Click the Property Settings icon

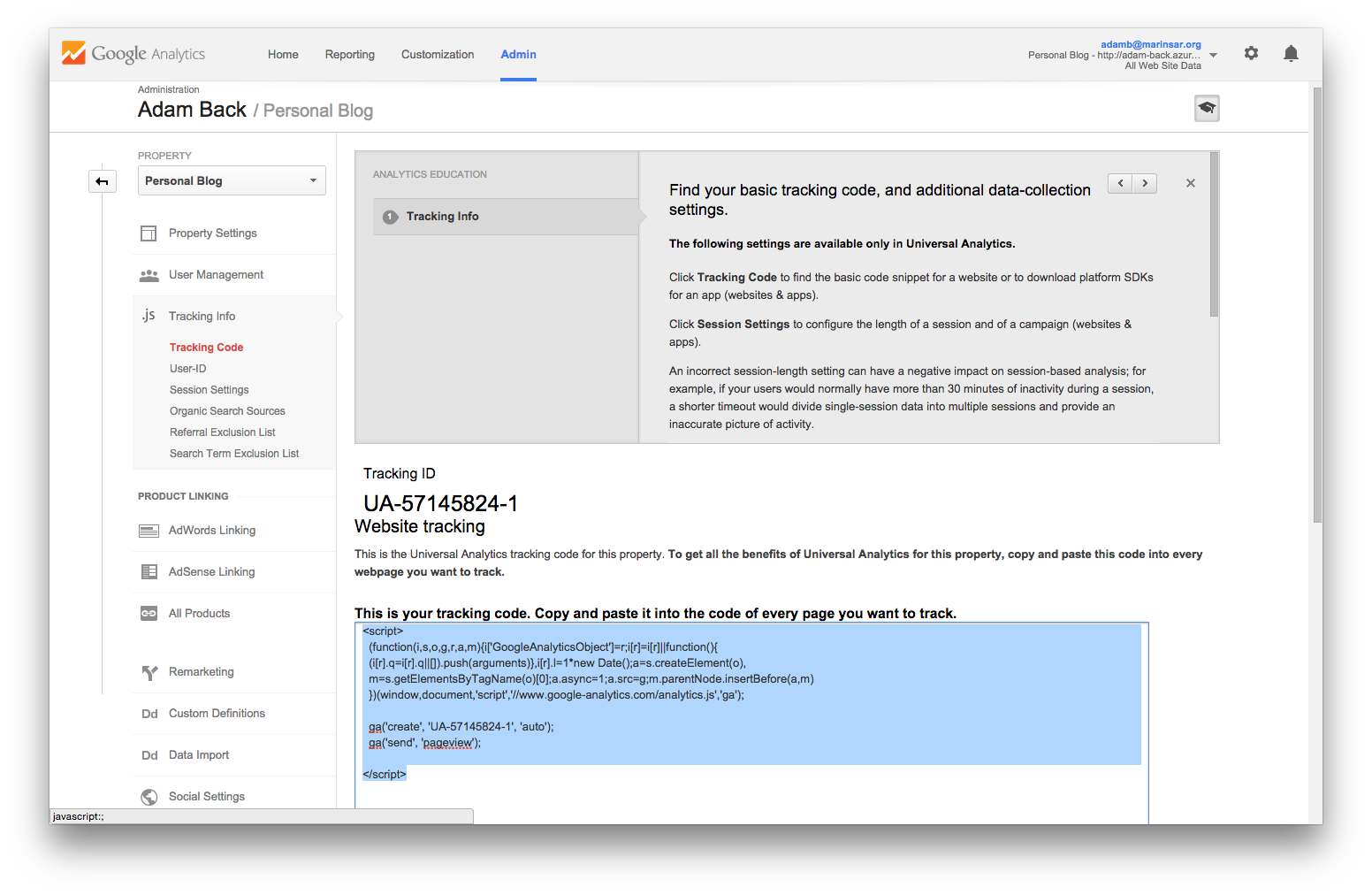click(x=149, y=233)
